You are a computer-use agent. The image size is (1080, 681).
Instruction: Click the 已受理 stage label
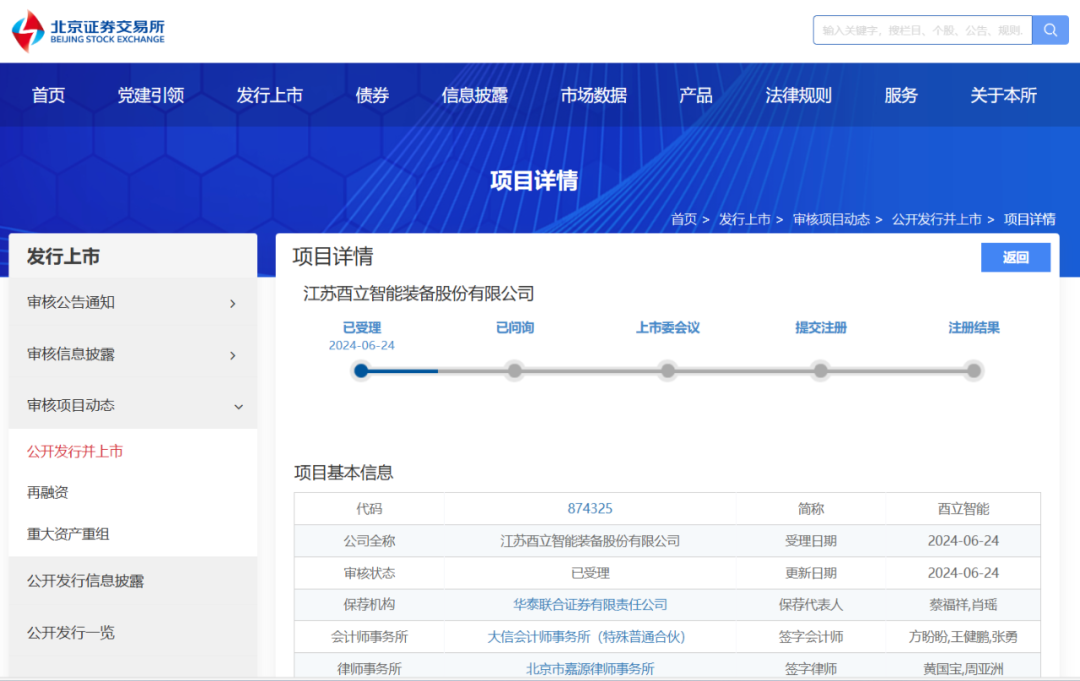[362, 328]
